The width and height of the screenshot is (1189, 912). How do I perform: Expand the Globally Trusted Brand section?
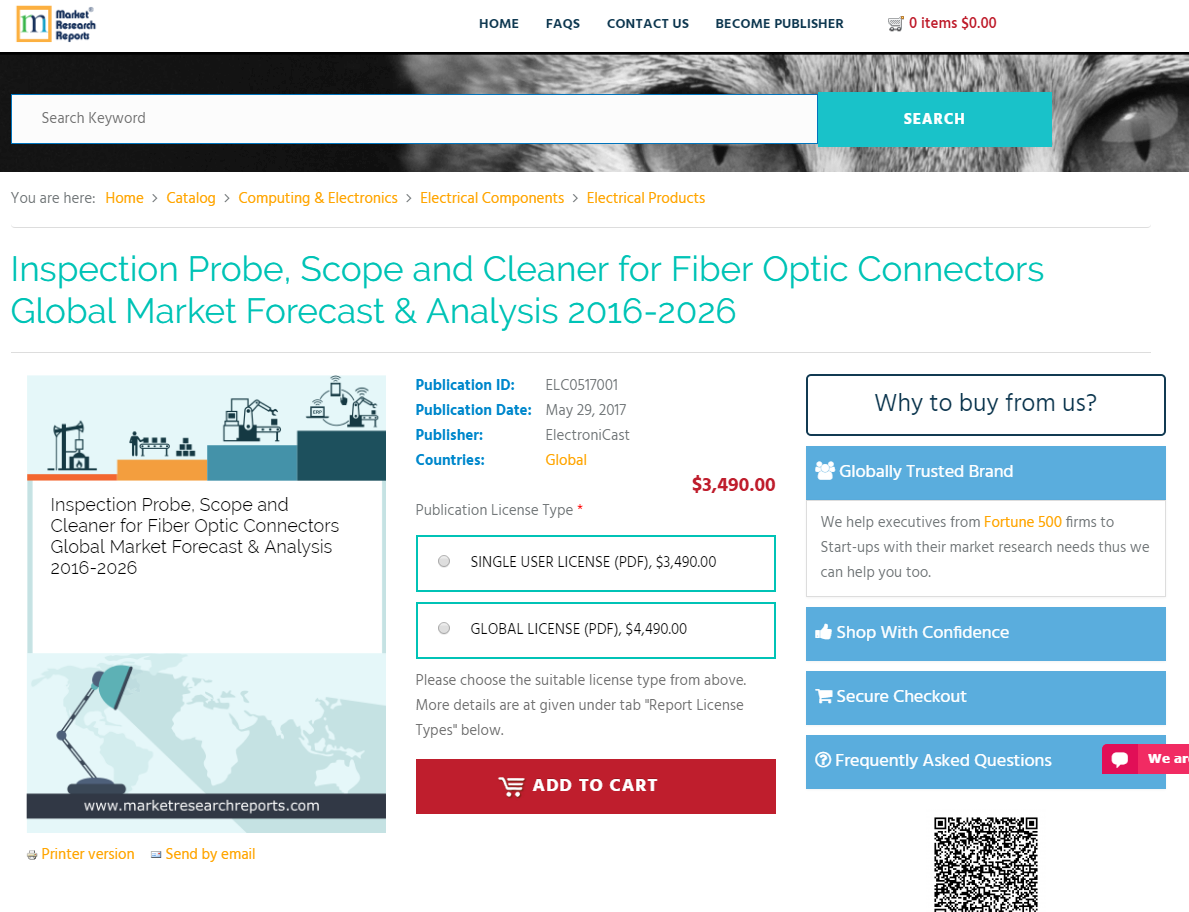tap(985, 472)
